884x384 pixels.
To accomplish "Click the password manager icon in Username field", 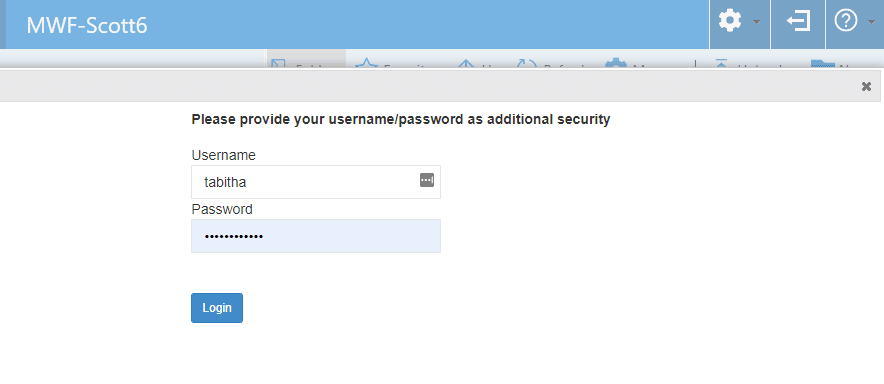I will [427, 180].
